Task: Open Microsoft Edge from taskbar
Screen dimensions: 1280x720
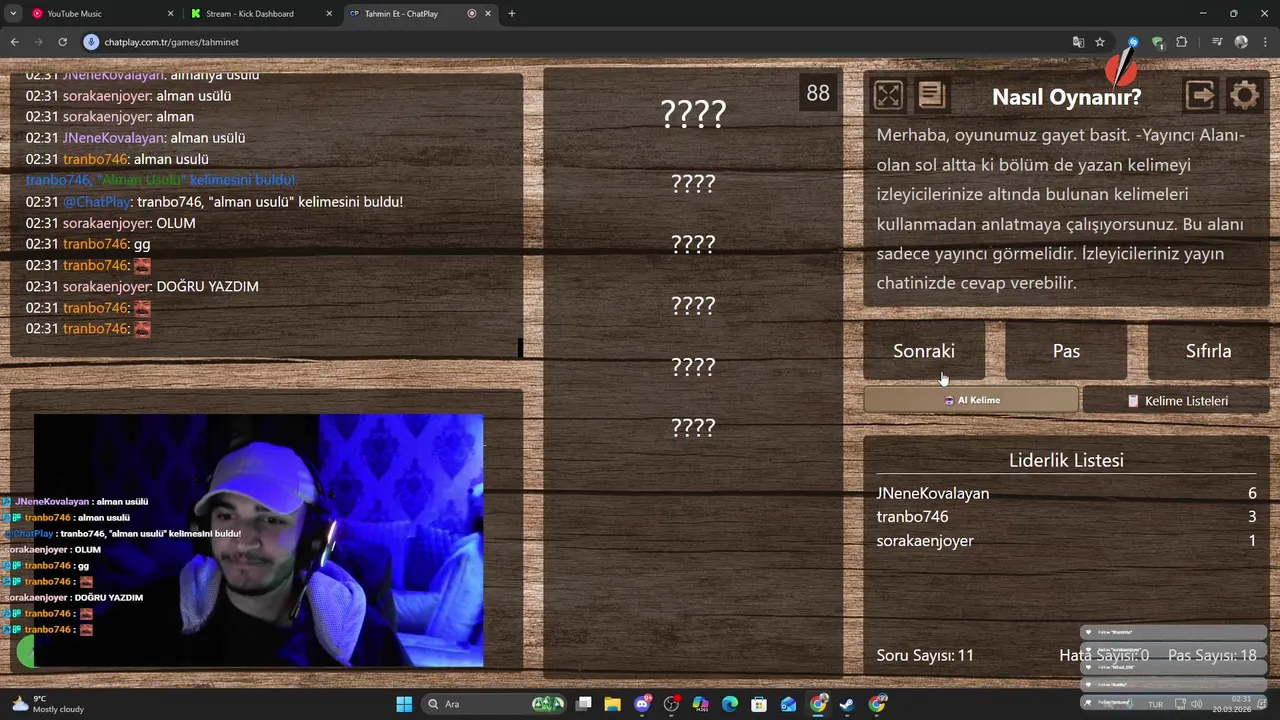Action: tap(730, 704)
